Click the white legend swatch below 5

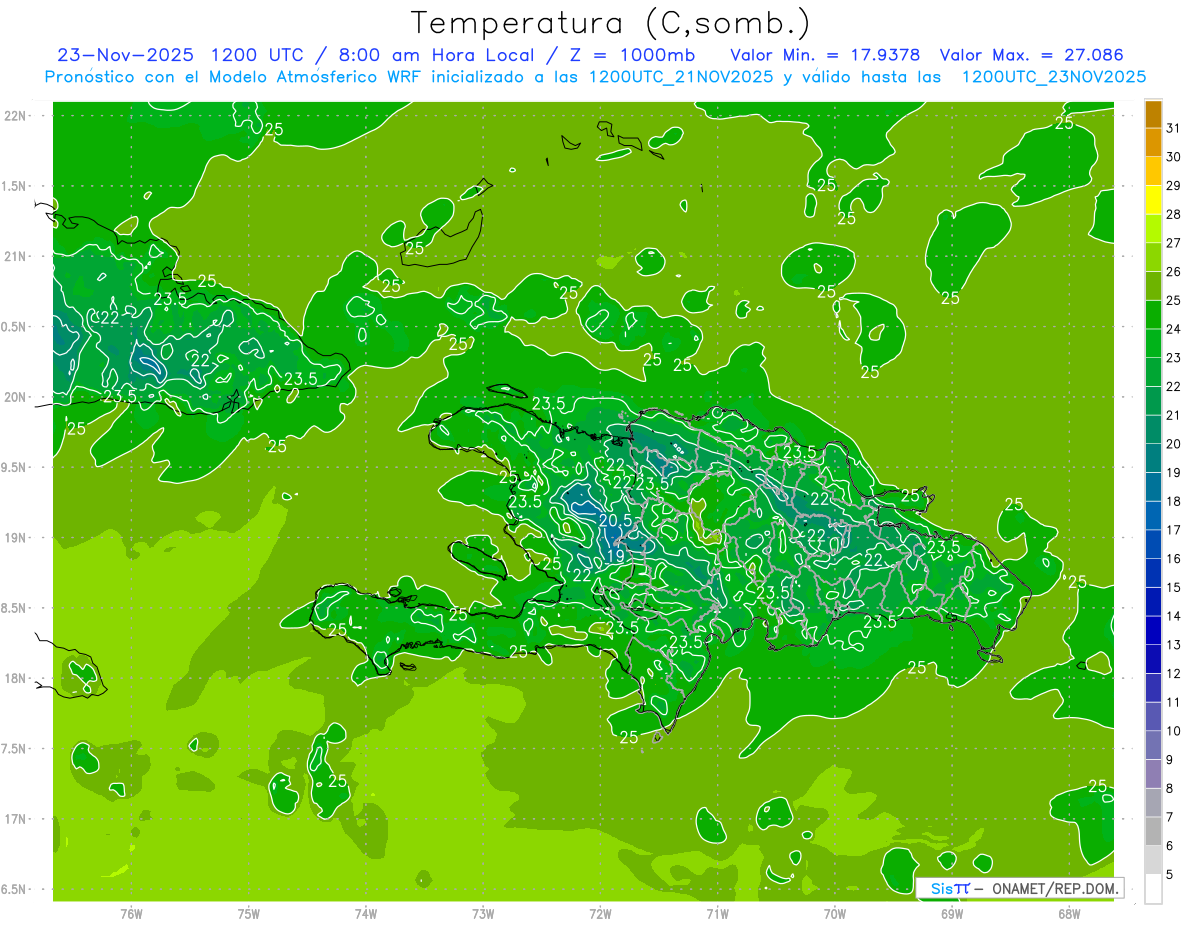tap(1153, 888)
